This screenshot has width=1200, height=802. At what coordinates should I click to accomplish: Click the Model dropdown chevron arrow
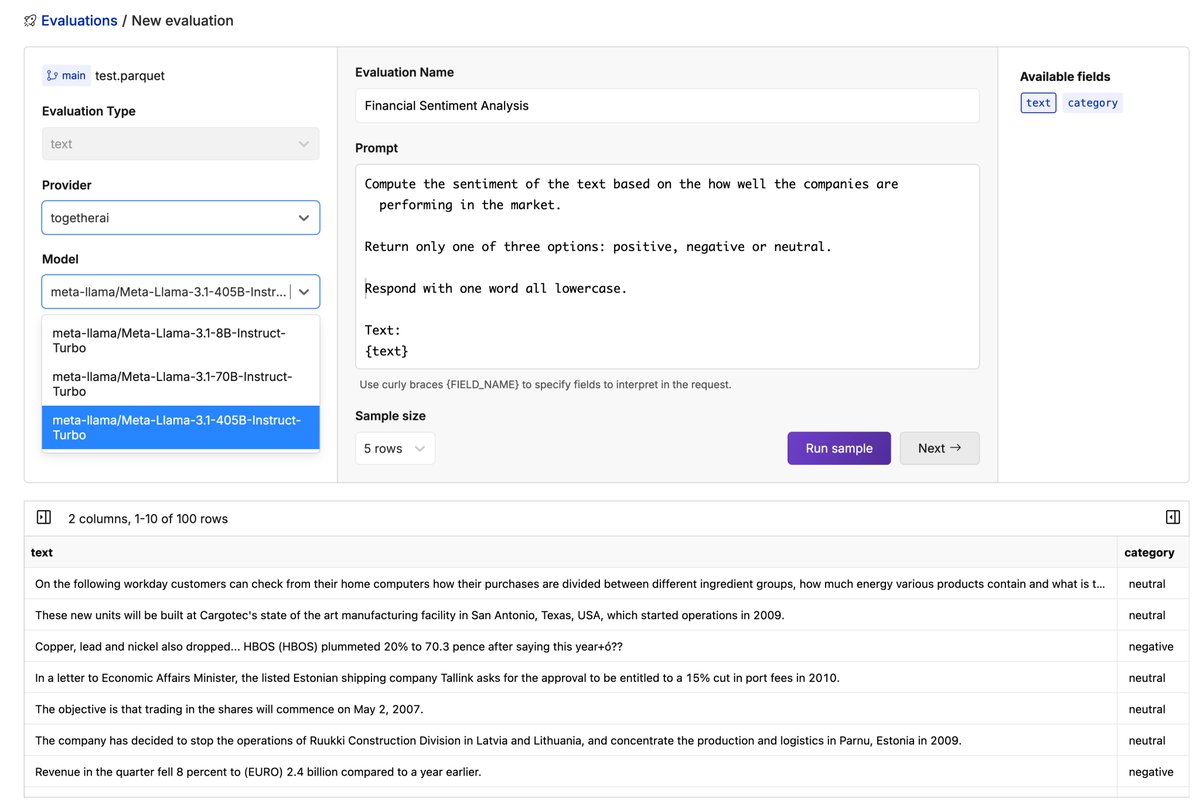304,292
